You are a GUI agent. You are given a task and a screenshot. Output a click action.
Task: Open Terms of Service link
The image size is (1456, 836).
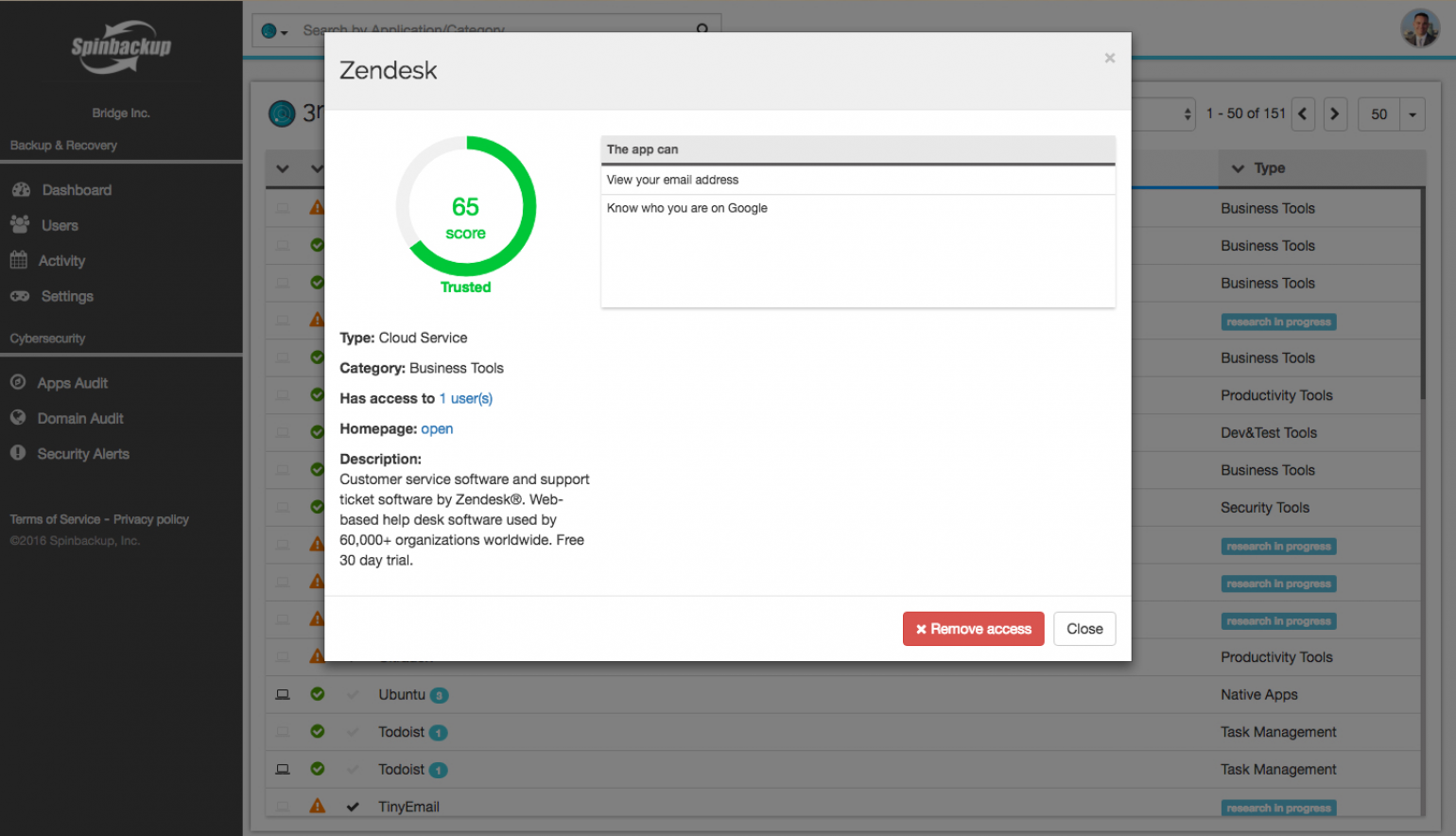coord(55,519)
